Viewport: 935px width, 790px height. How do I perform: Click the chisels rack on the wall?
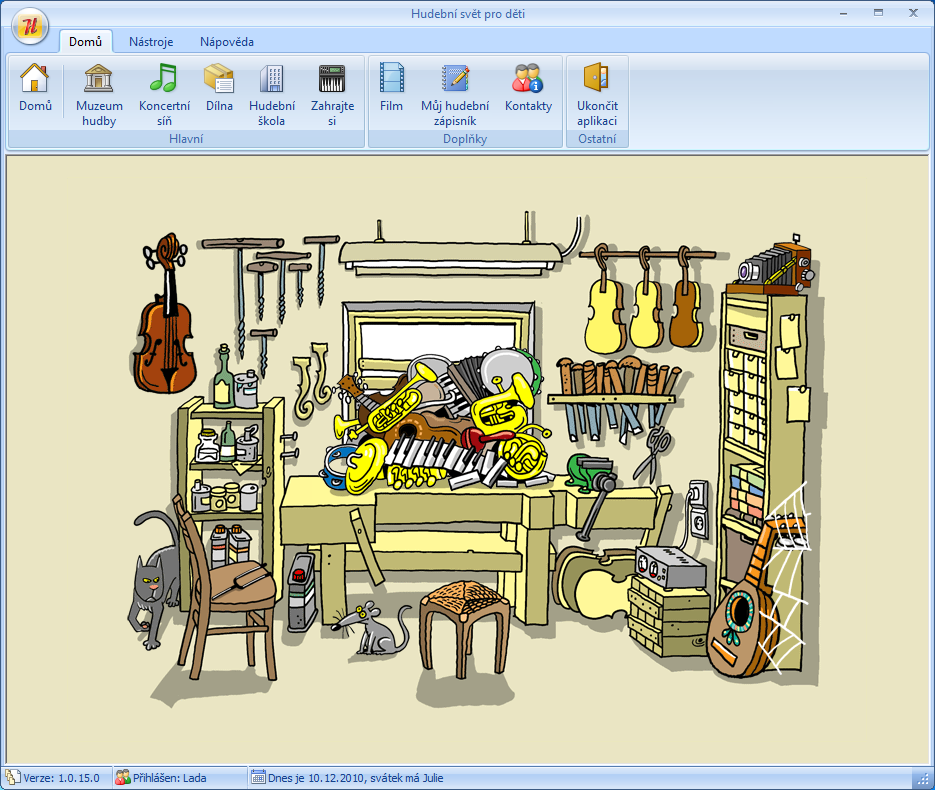[x=616, y=398]
